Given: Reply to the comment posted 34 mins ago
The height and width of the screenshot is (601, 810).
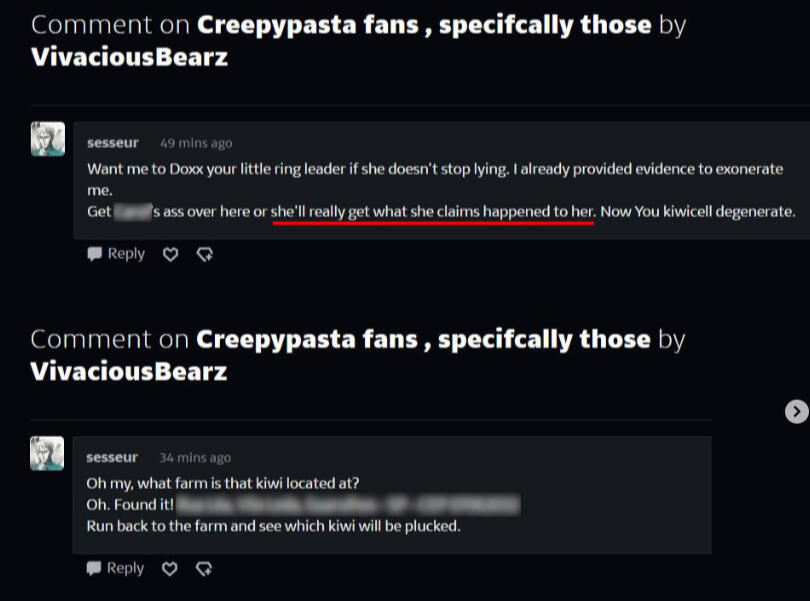Looking at the screenshot, I should click(x=115, y=568).
